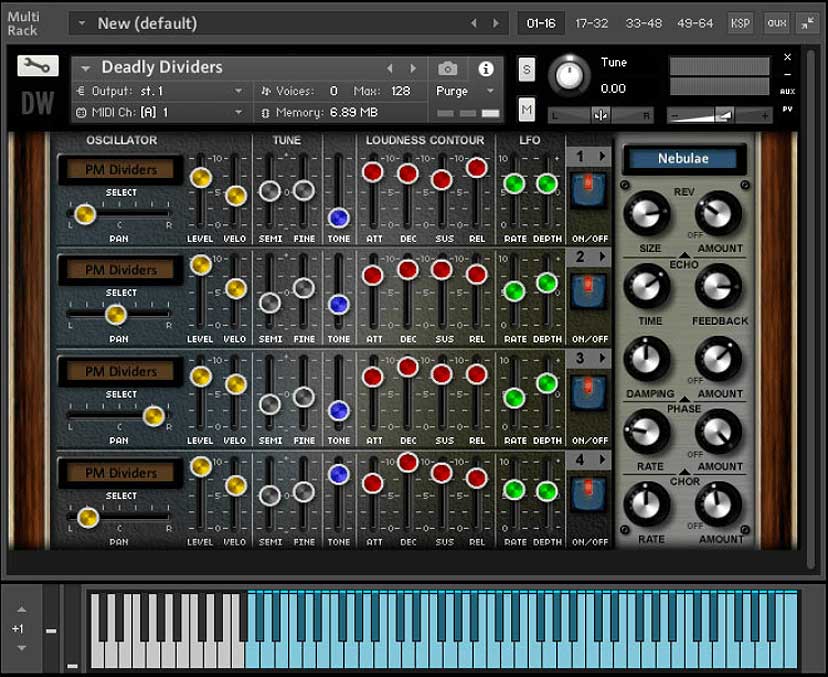
Task: Switch to the 49-64 bank tab
Action: pyautogui.click(x=695, y=22)
